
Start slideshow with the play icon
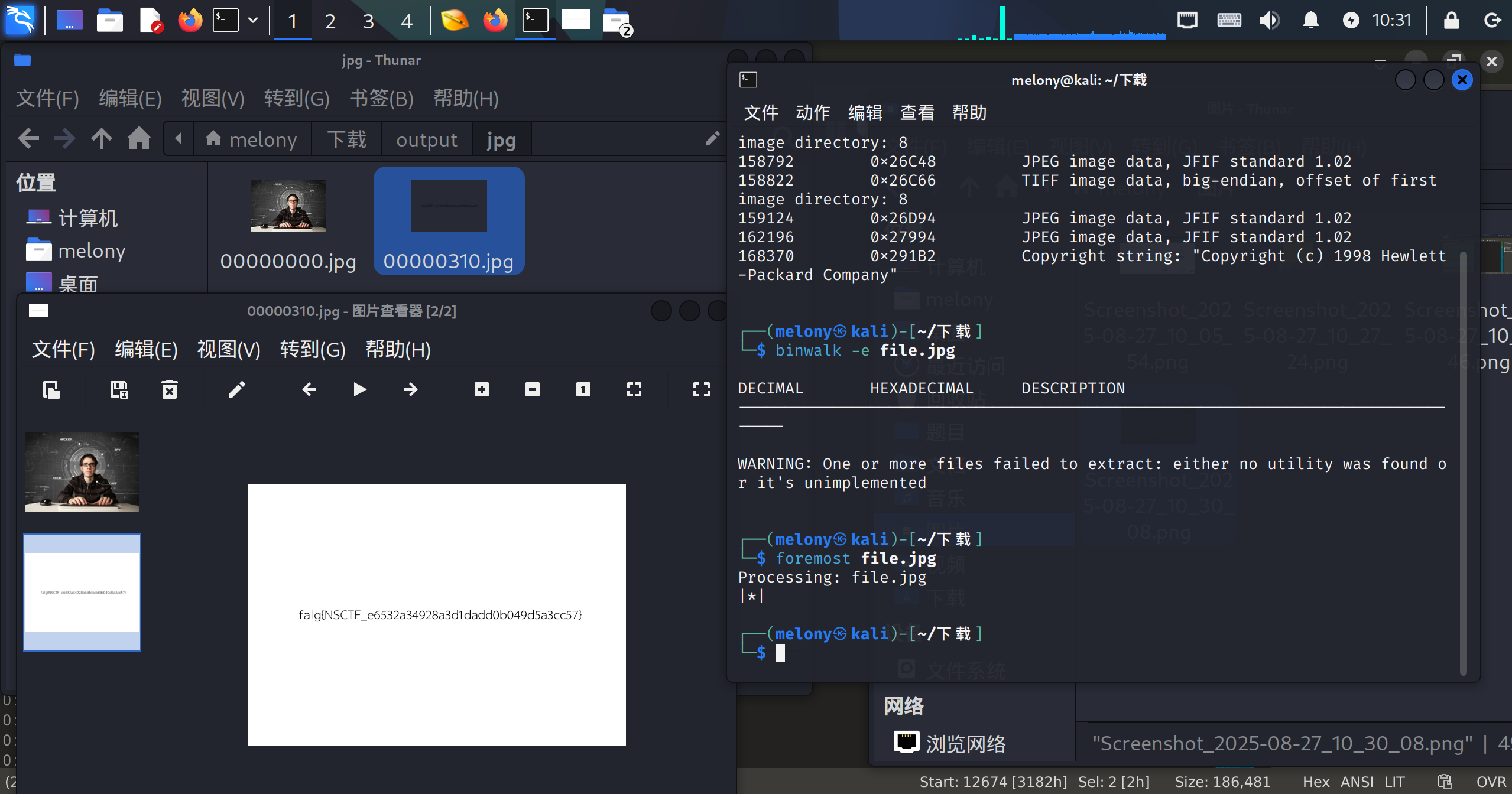pos(359,389)
